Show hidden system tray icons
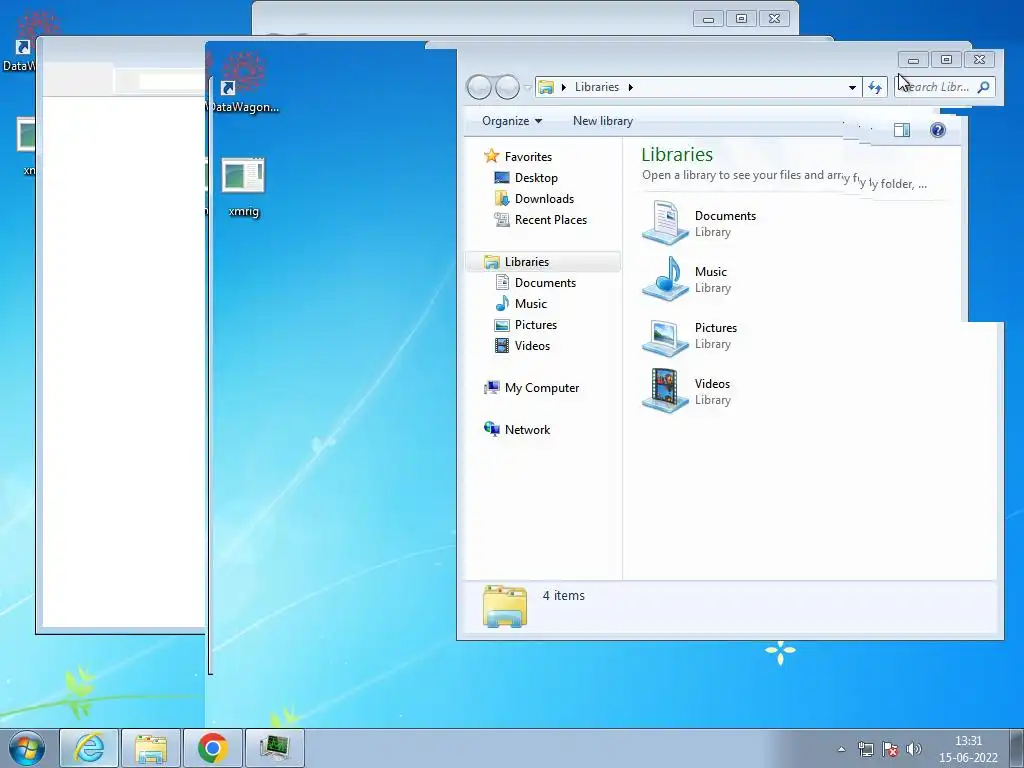The height and width of the screenshot is (768, 1024). 842,749
